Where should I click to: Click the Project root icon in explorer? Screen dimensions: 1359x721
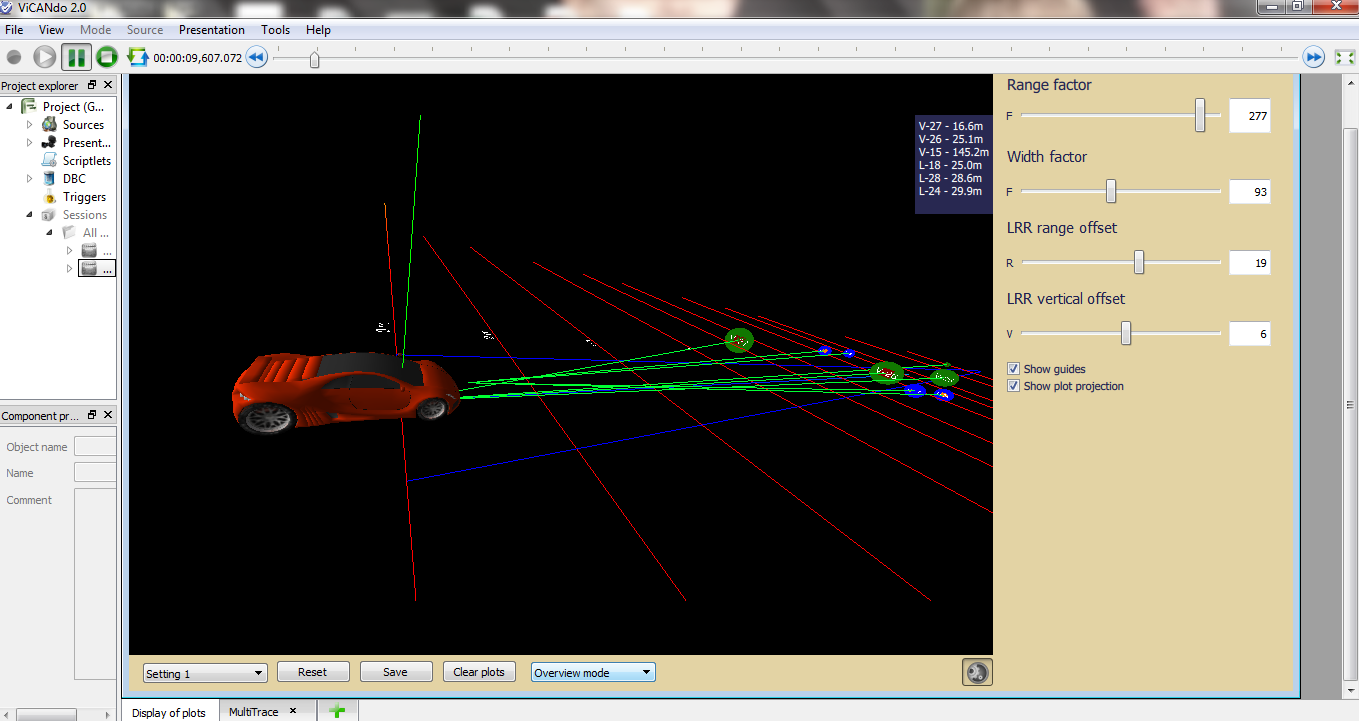click(29, 106)
